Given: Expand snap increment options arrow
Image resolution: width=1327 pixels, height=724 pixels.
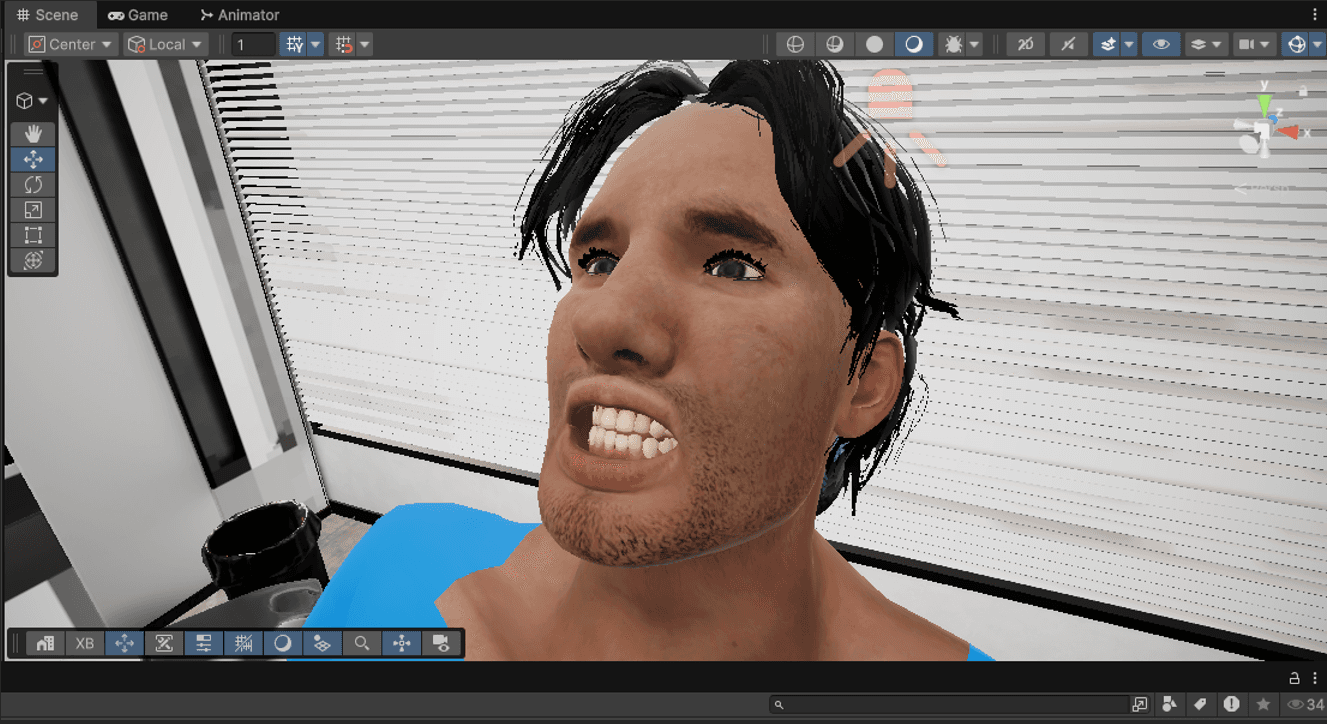Looking at the screenshot, I should coord(365,44).
